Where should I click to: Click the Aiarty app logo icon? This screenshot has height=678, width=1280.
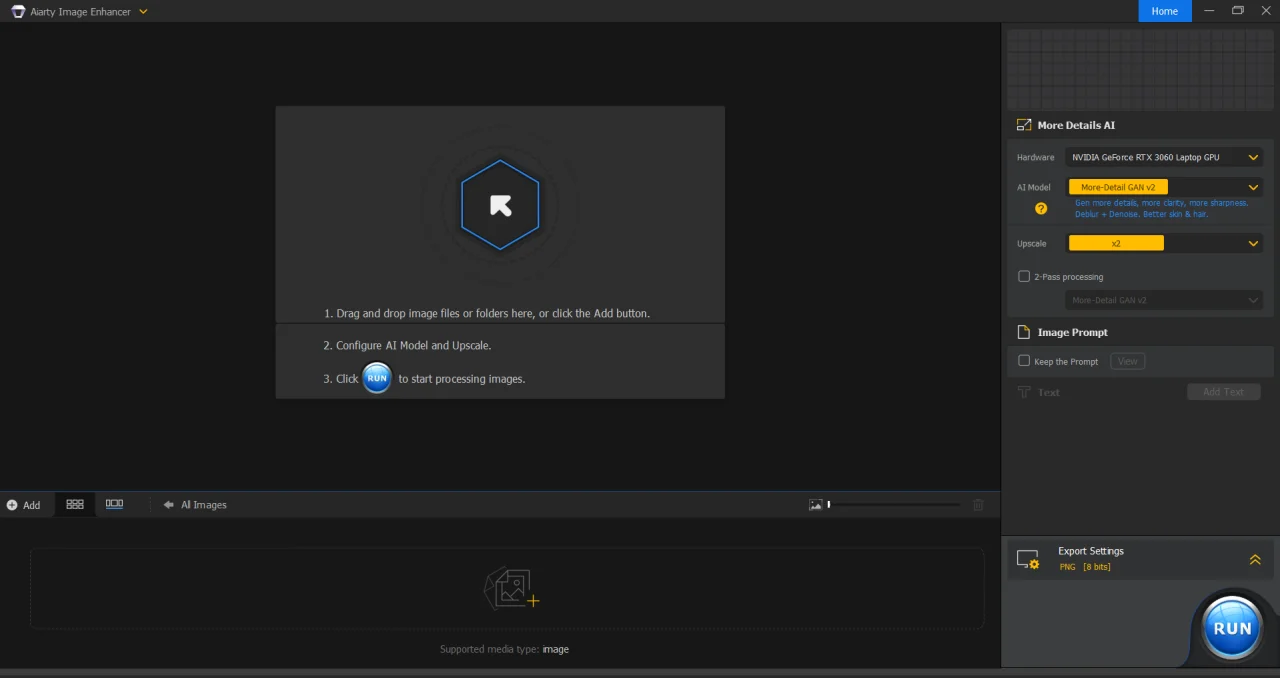click(18, 11)
